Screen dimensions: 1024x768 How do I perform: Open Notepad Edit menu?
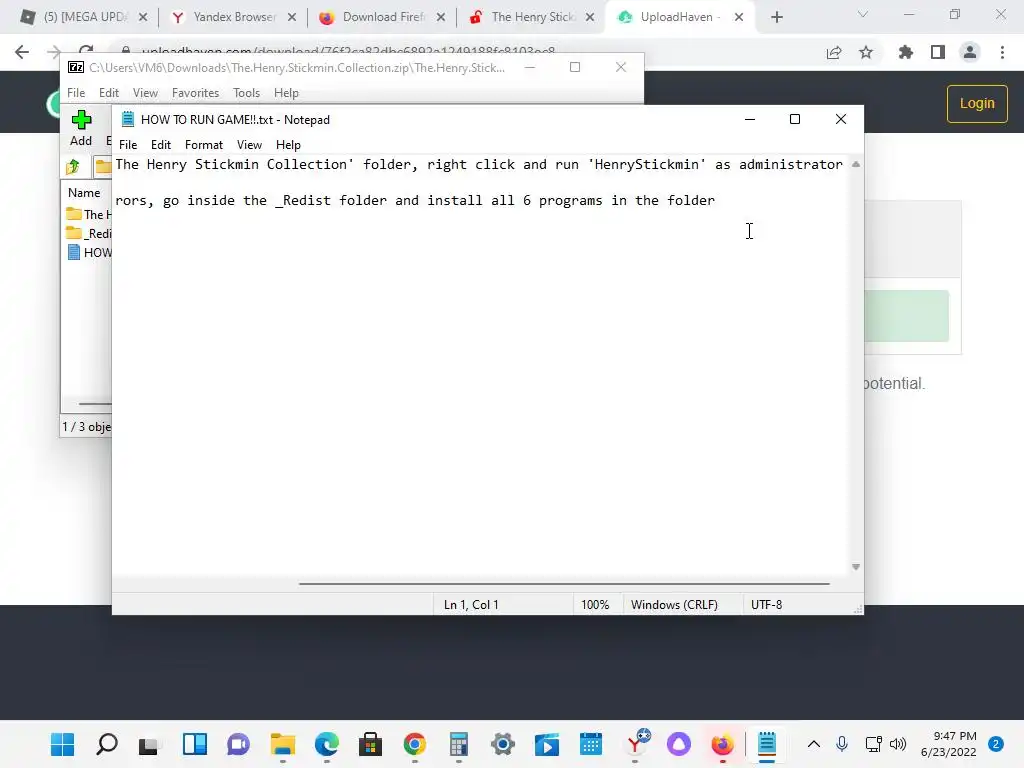(161, 145)
